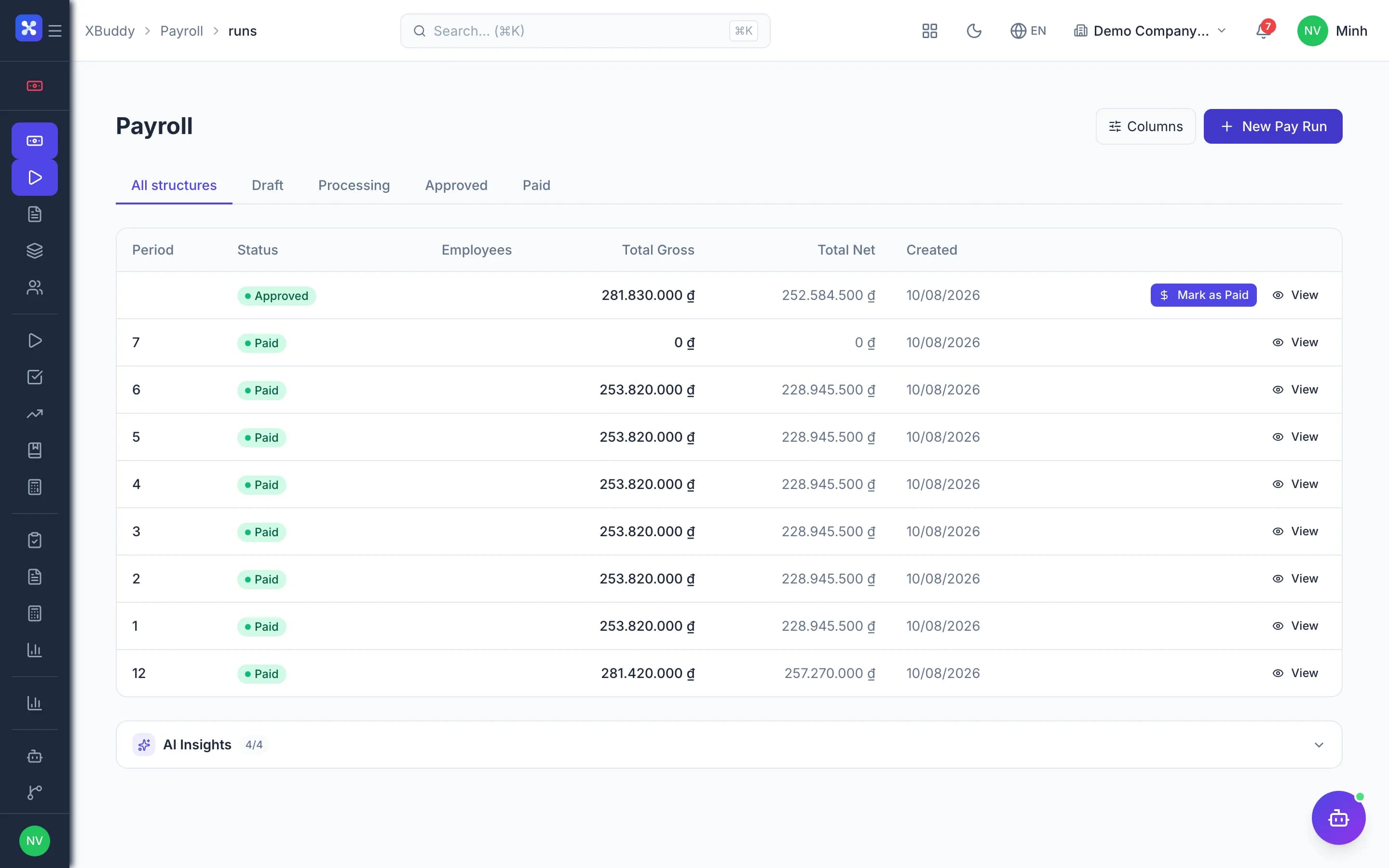The width and height of the screenshot is (1389, 868).
Task: Create a New Pay Run
Action: (1272, 126)
